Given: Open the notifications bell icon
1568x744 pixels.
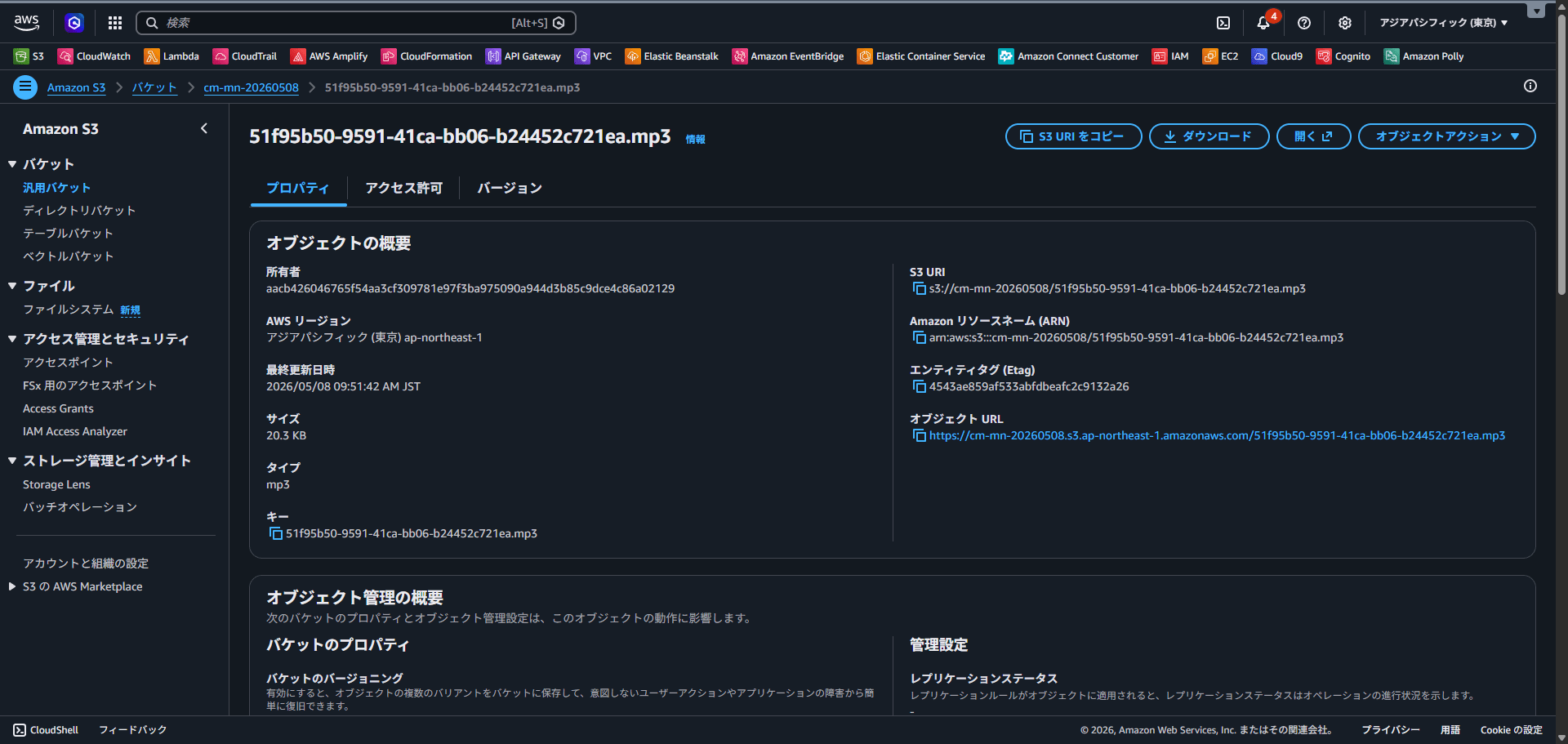Looking at the screenshot, I should click(x=1263, y=23).
